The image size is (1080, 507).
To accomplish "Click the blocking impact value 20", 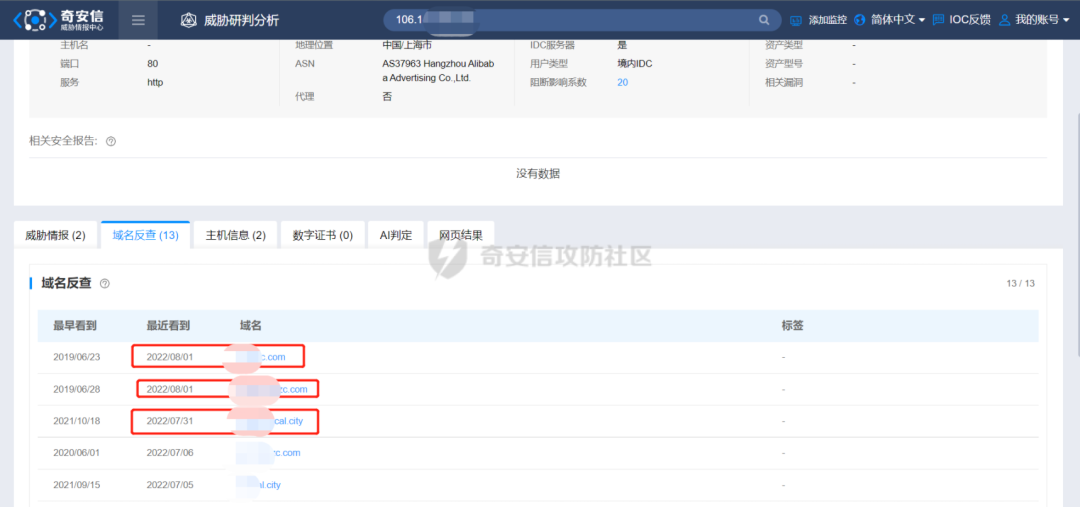I will pos(623,82).
